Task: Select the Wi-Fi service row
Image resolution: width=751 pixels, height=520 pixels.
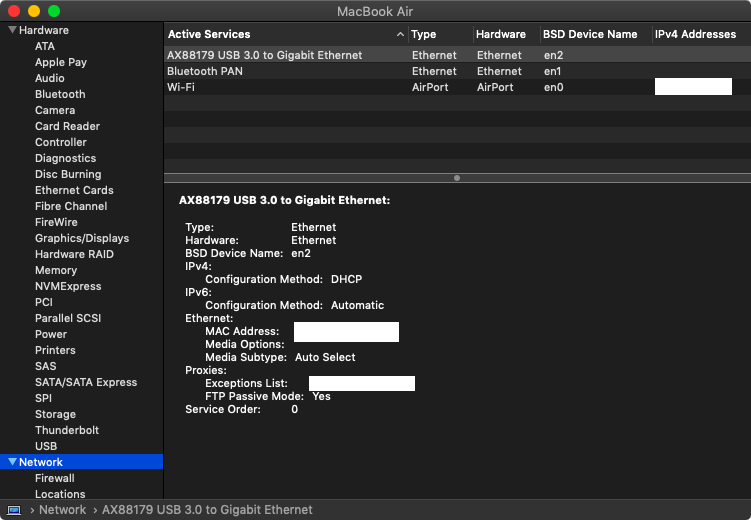Action: point(457,87)
